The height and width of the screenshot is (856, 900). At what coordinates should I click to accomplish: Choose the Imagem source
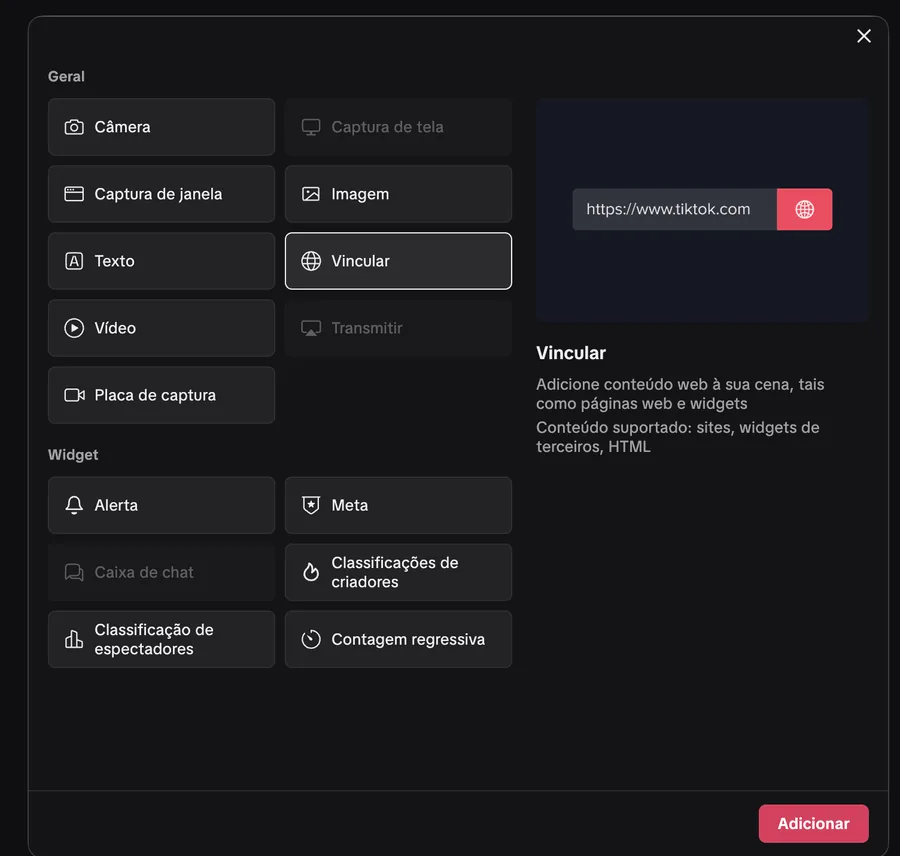398,194
